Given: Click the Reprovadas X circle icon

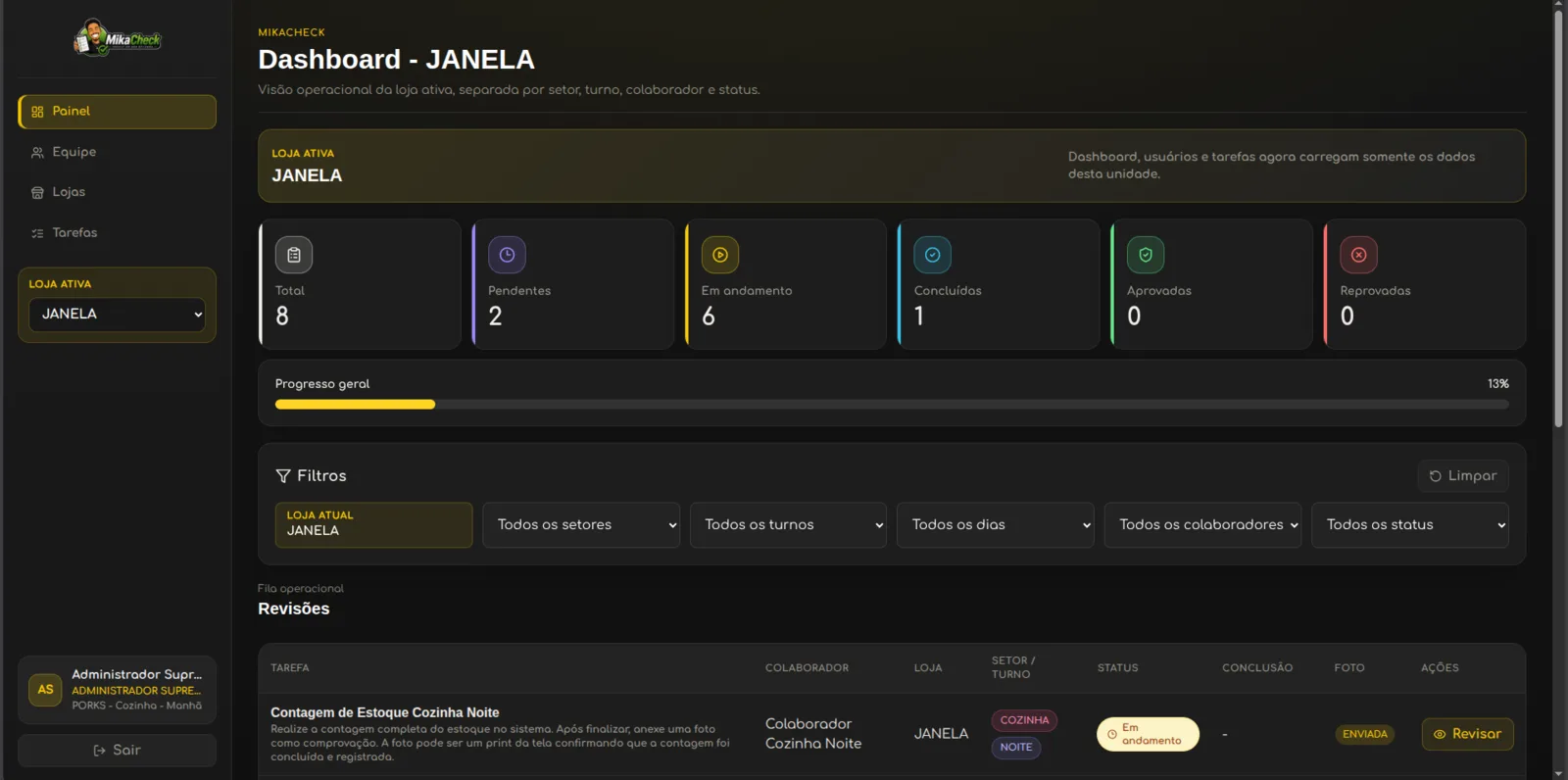Looking at the screenshot, I should 1359,255.
